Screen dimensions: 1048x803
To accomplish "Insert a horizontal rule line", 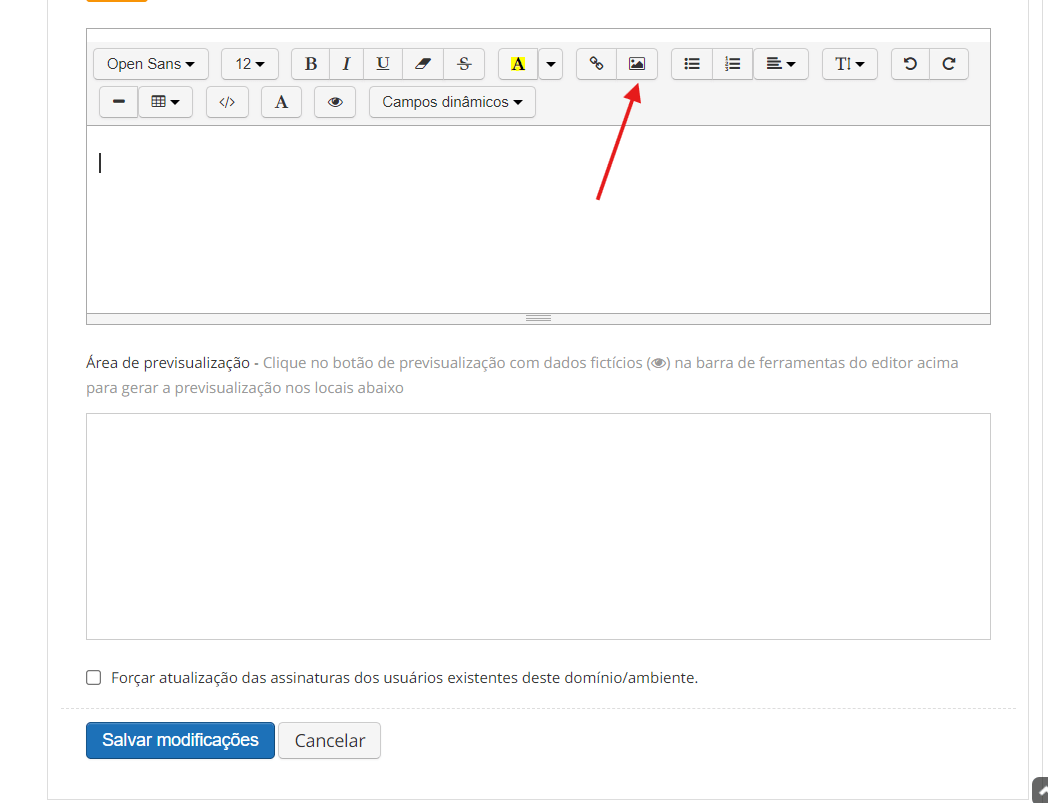I will 119,102.
